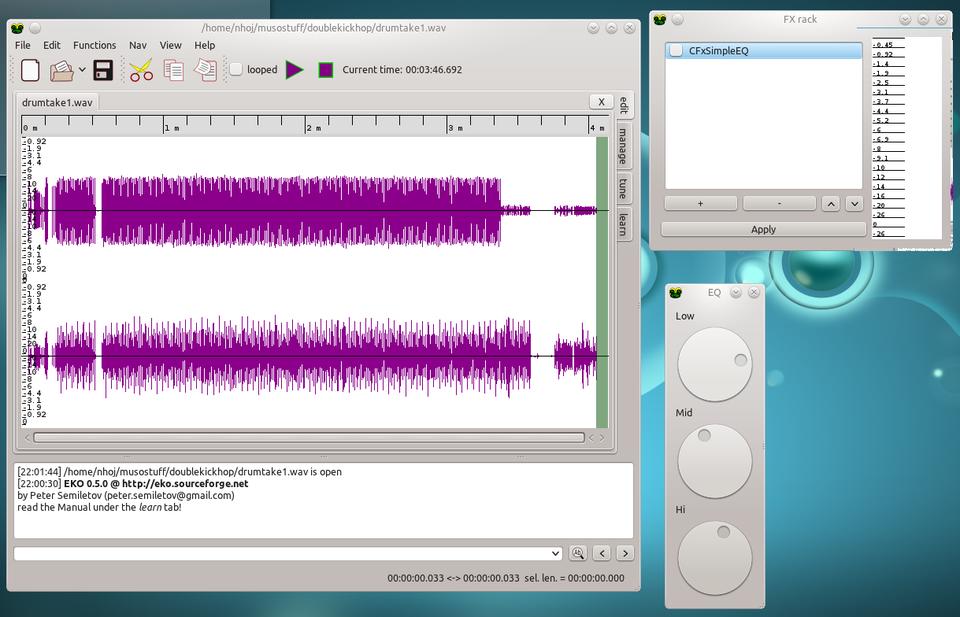
Task: Tick the CFxSimpleEQ effect checkbox
Action: pos(677,50)
